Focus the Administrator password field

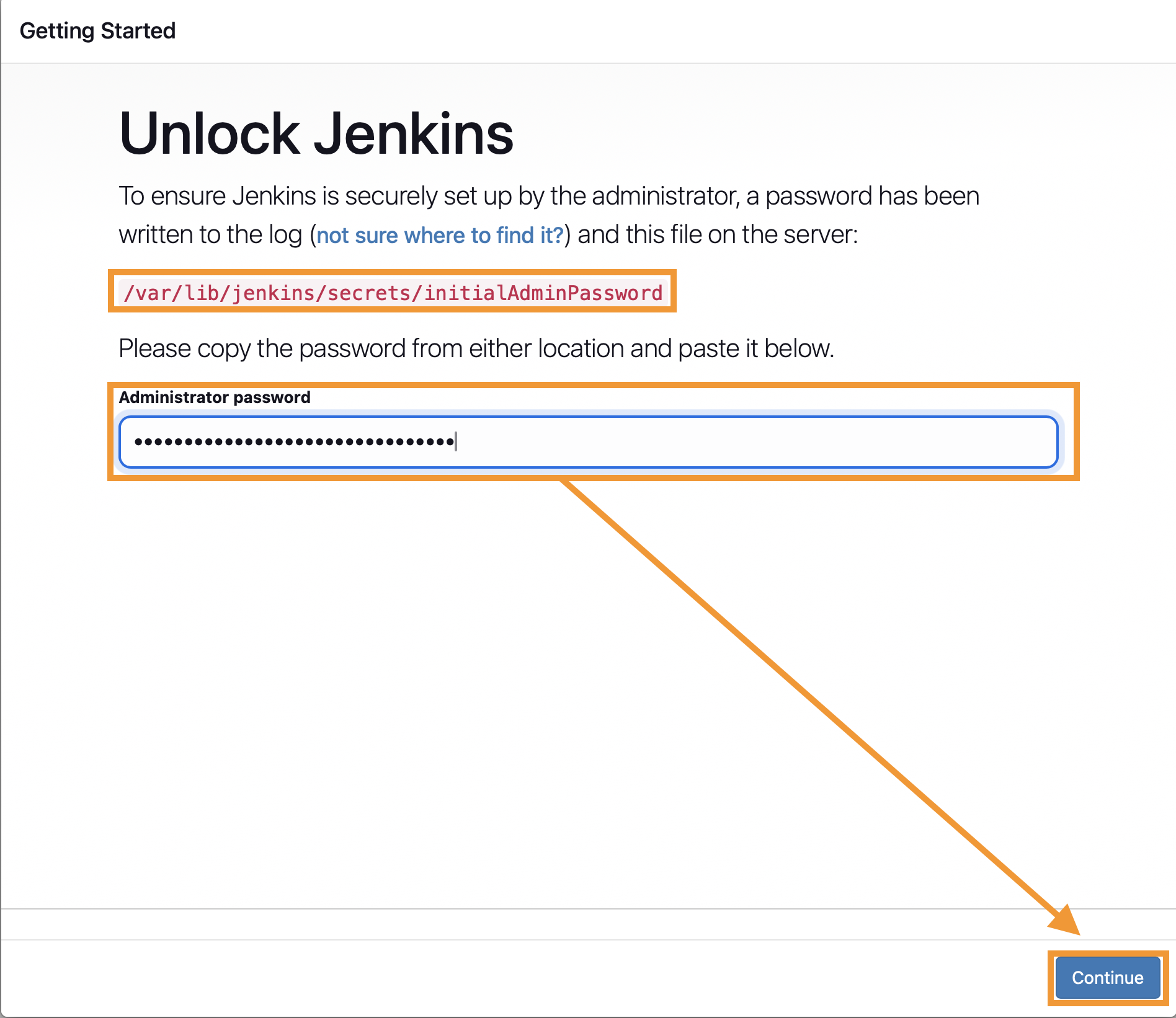[588, 442]
